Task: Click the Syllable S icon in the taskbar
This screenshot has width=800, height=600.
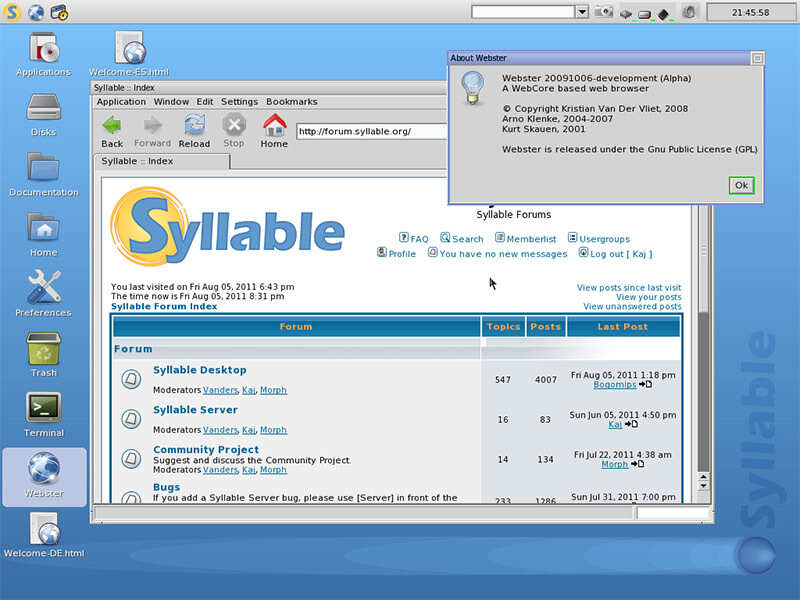Action: tap(12, 11)
